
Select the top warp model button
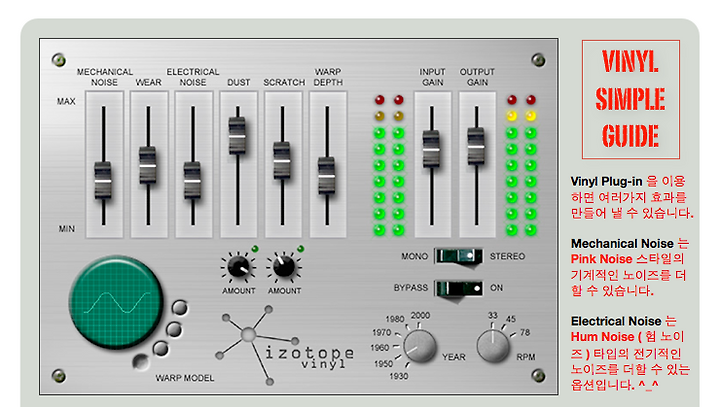[180, 308]
